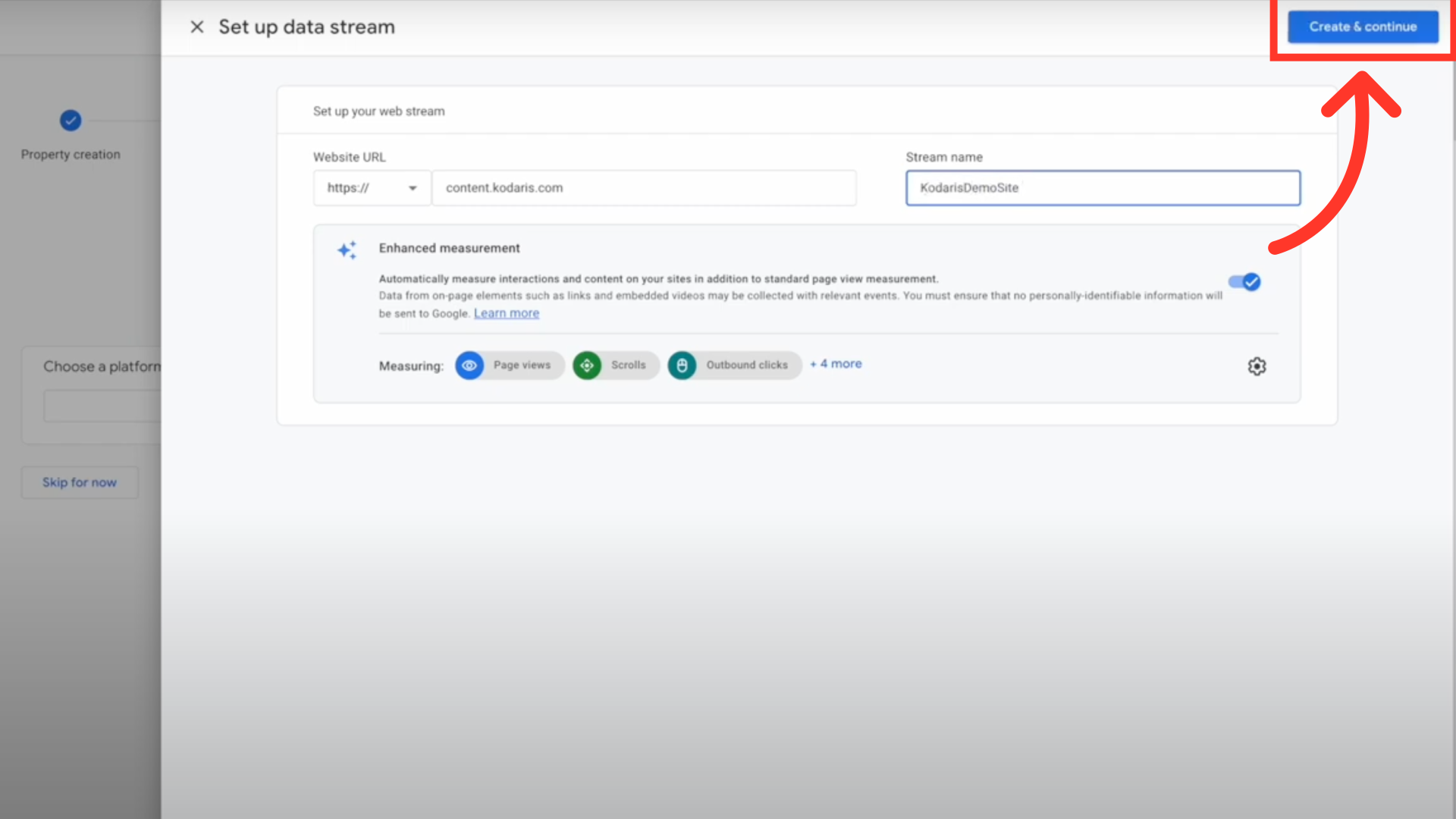
Task: Click the Choose a platform input box
Action: pos(102,407)
